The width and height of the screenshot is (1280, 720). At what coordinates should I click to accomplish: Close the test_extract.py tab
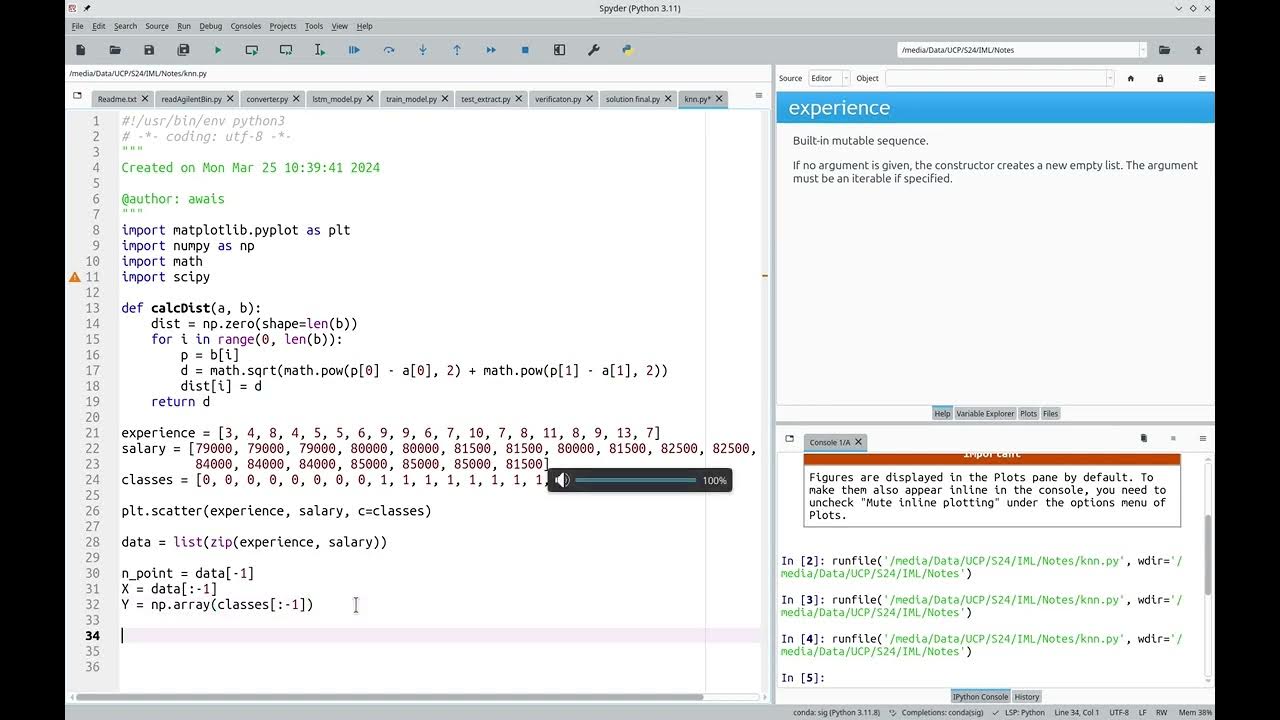(520, 99)
